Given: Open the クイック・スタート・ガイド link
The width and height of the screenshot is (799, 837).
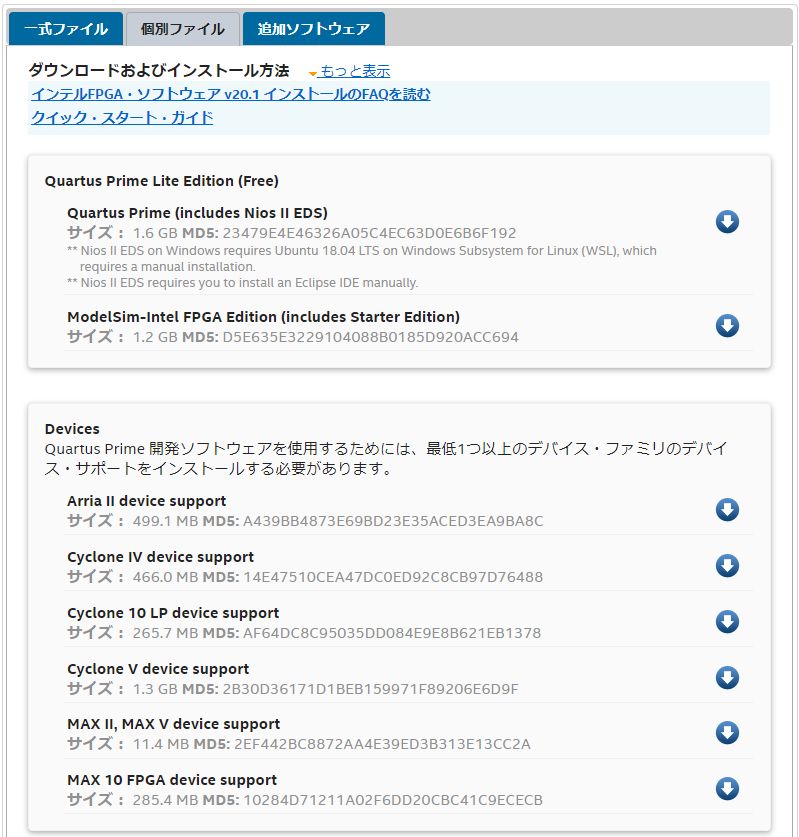Looking at the screenshot, I should pos(122,117).
